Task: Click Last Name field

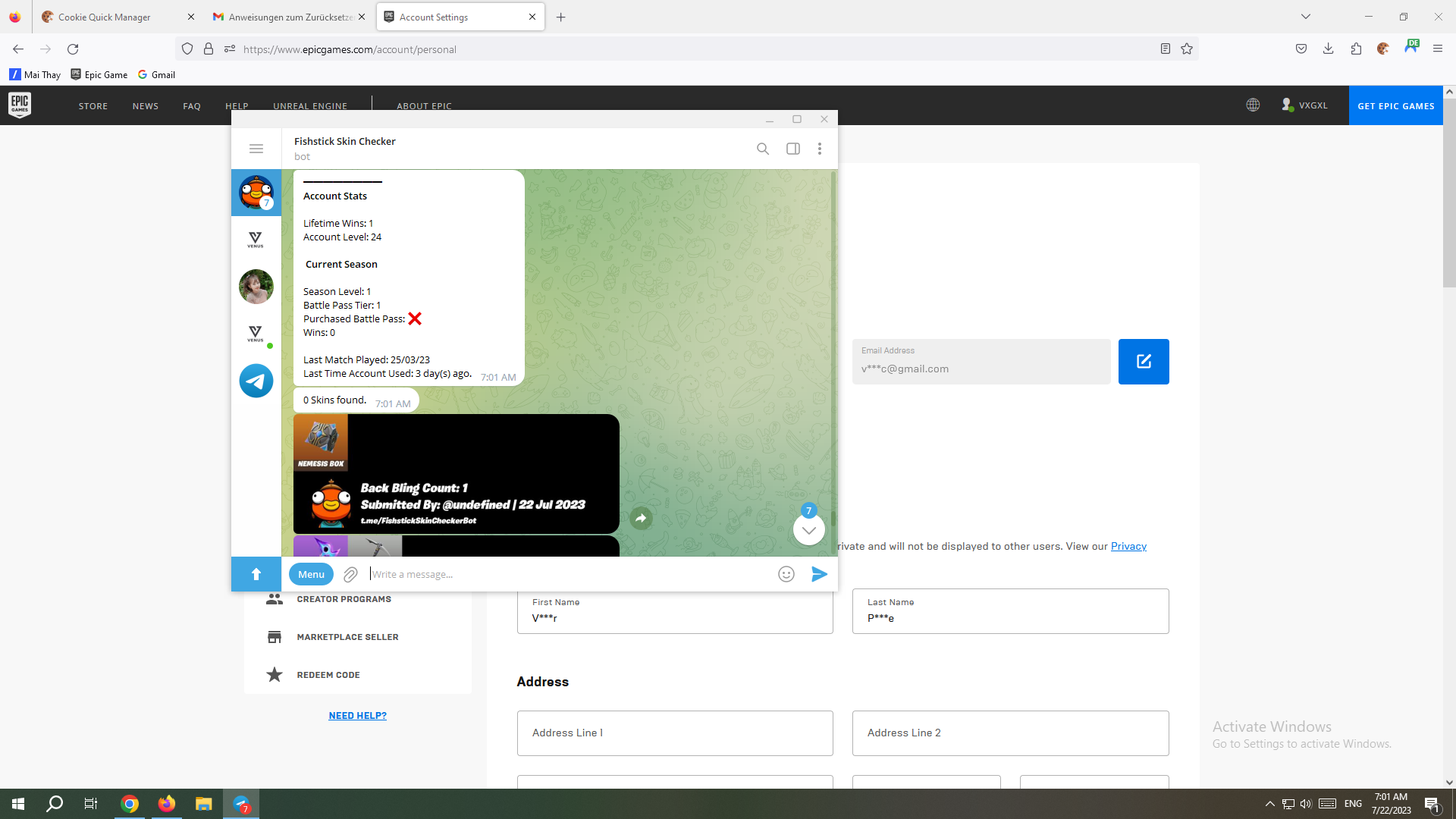Action: coord(1010,611)
